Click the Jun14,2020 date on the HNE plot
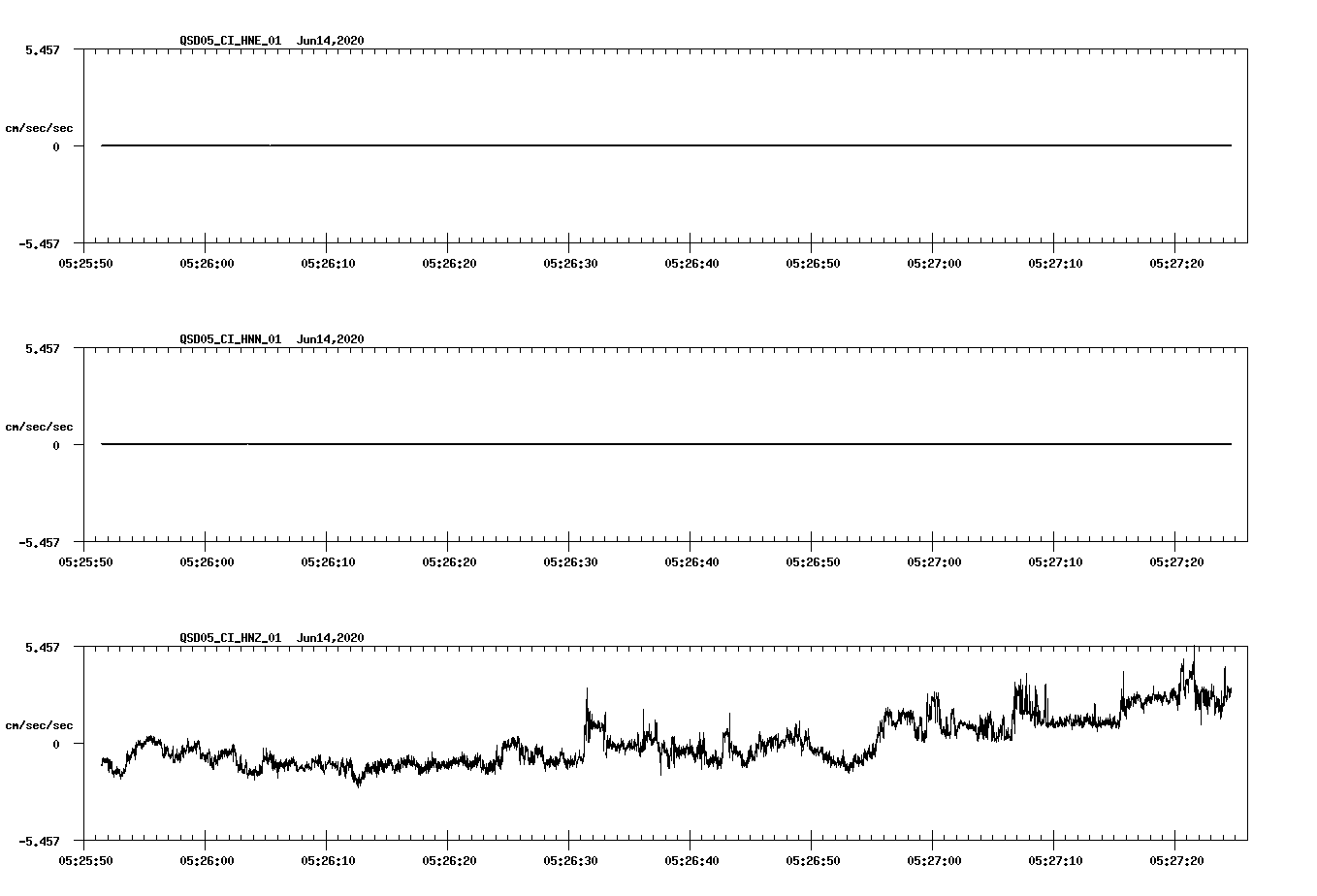This screenshot has height=896, width=1317. click(331, 41)
